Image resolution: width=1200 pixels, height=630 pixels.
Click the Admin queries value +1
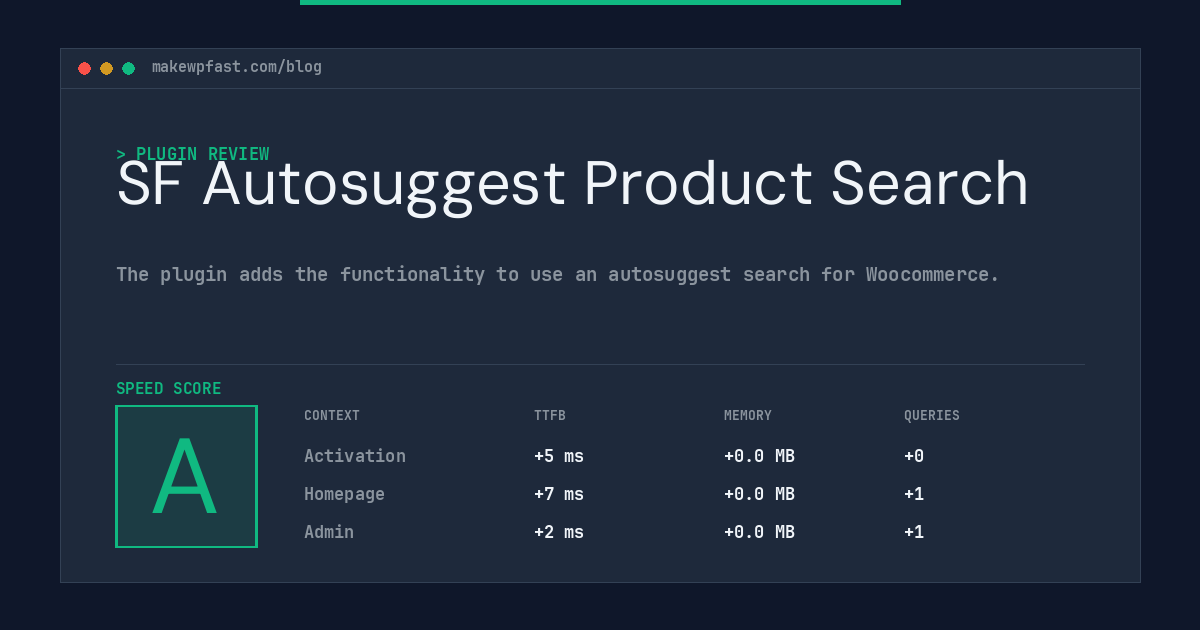[x=914, y=532]
